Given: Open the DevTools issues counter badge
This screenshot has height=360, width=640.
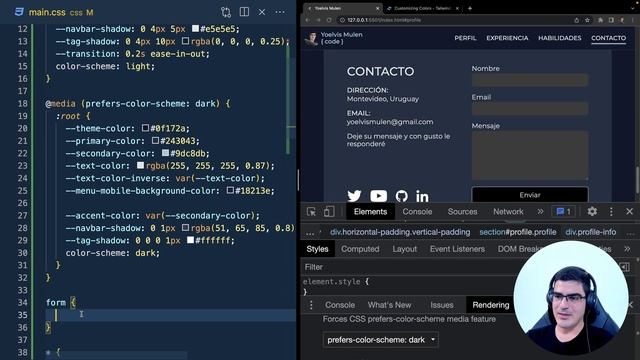Looking at the screenshot, I should point(563,211).
